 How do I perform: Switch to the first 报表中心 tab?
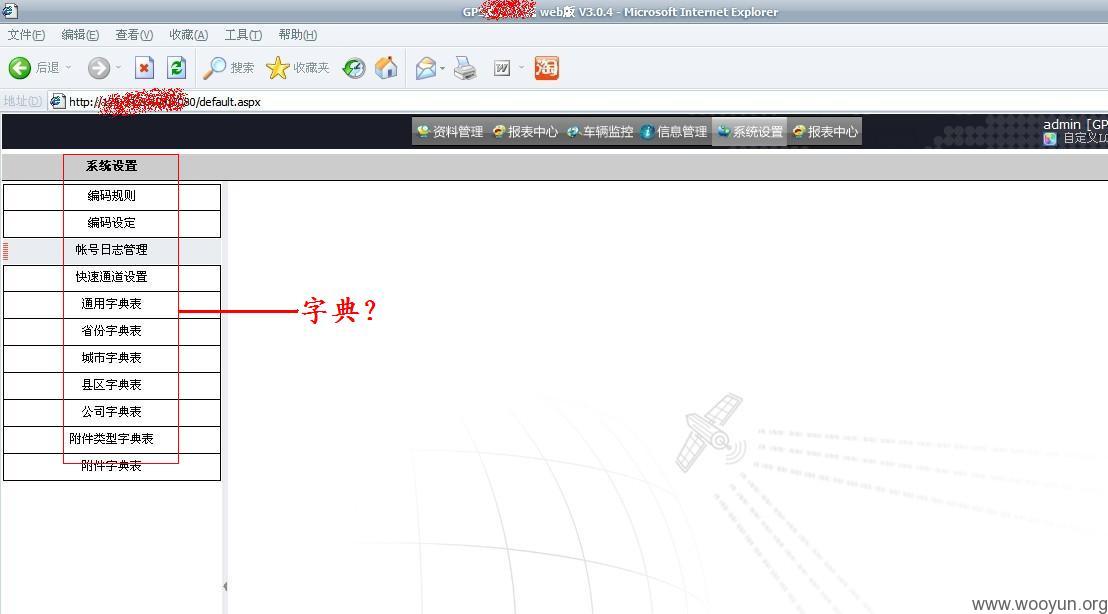(524, 131)
